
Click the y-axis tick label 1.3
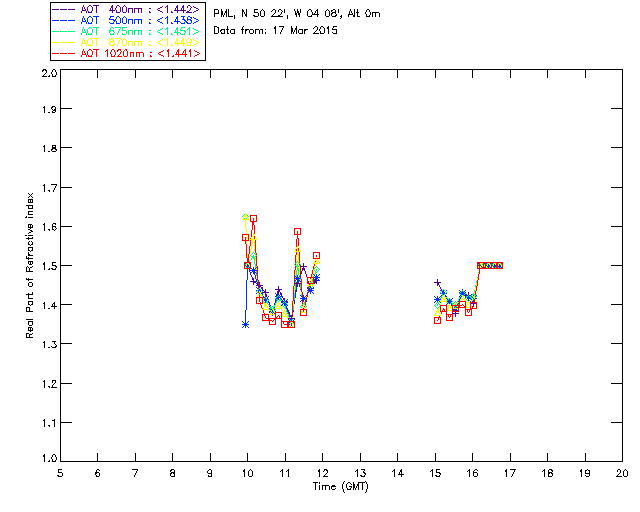49,344
